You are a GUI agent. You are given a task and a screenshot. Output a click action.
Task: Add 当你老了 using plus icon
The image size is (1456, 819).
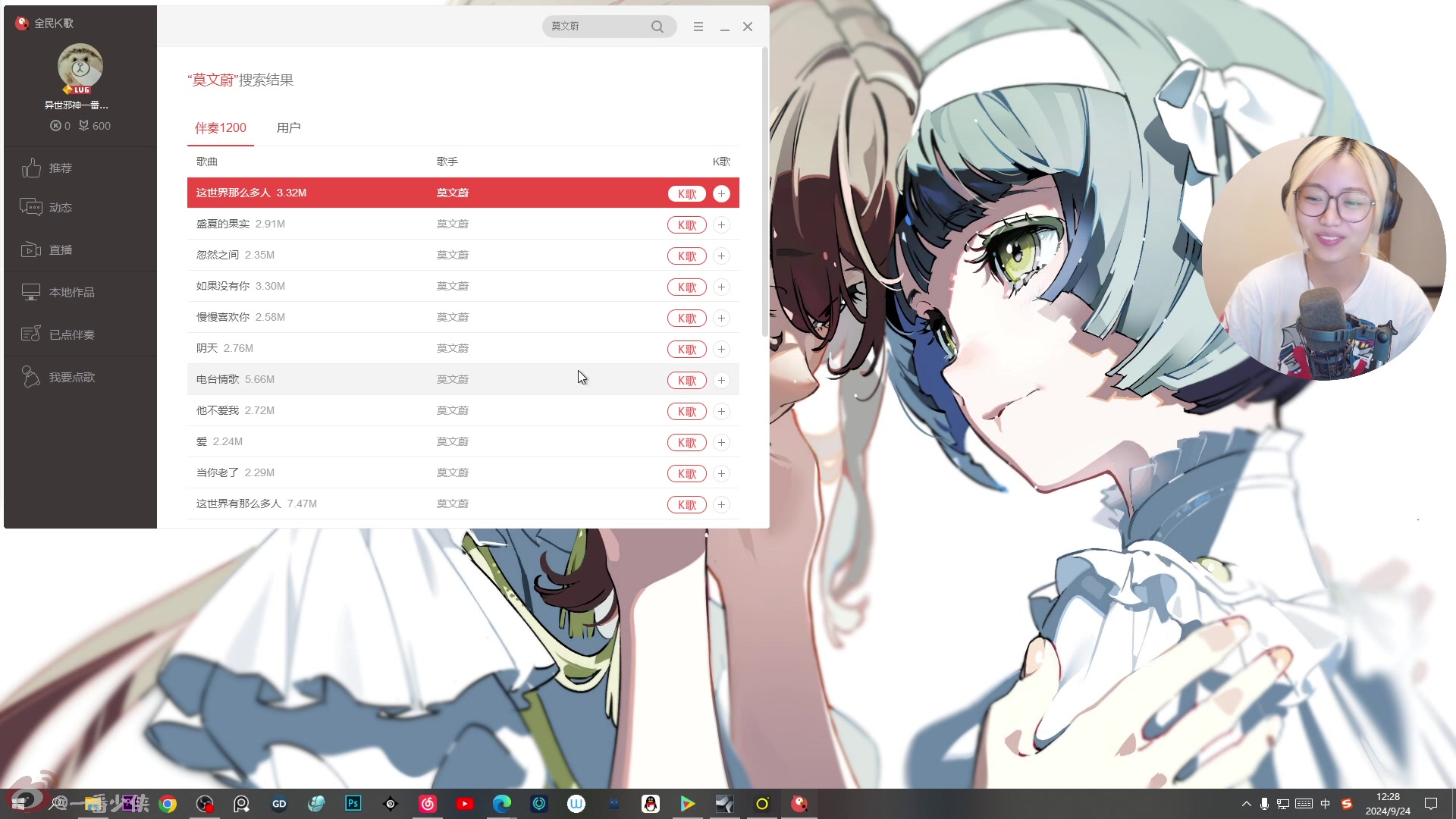pyautogui.click(x=721, y=473)
